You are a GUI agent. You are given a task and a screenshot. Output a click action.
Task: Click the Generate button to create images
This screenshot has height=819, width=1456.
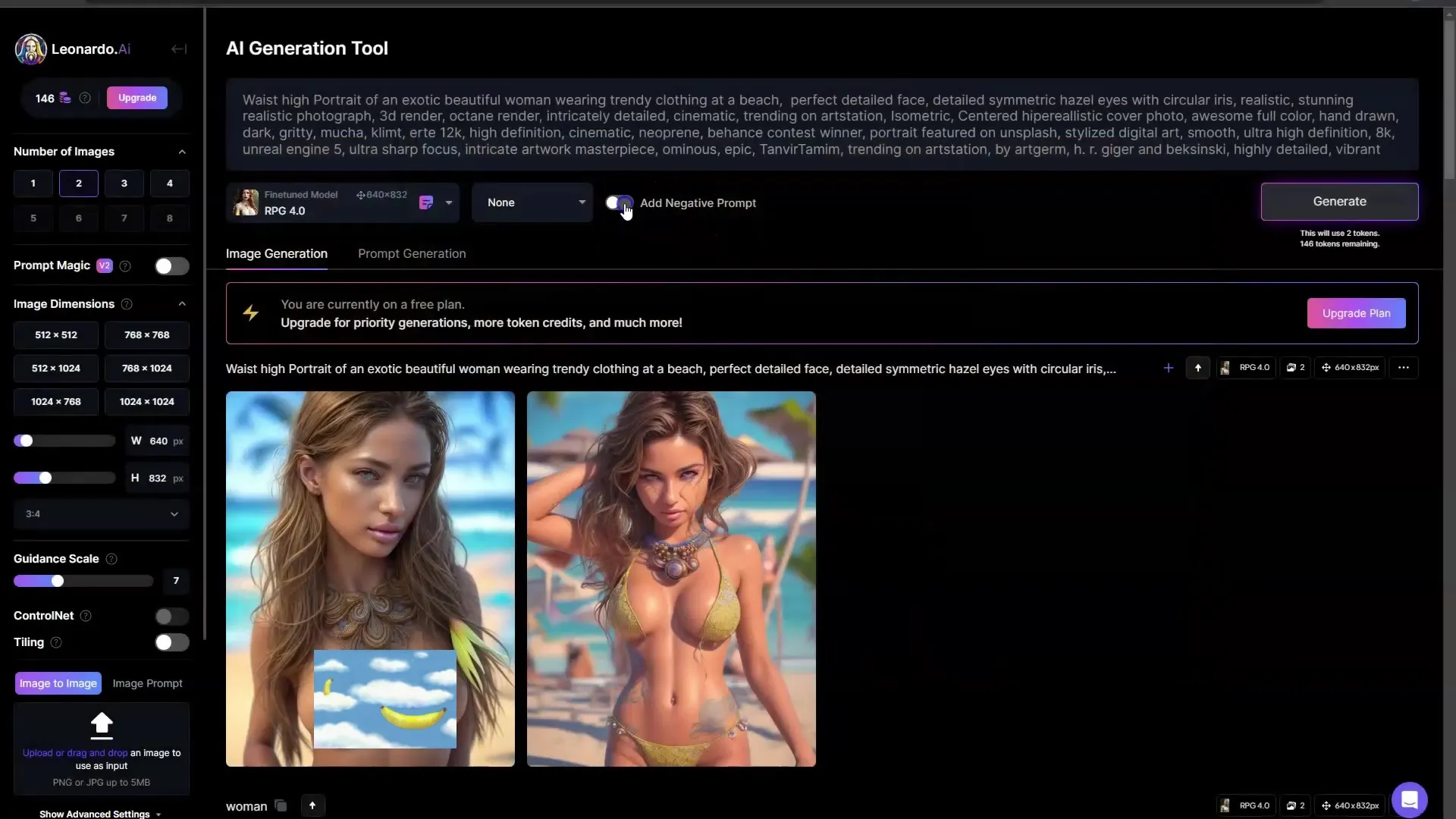tap(1340, 201)
